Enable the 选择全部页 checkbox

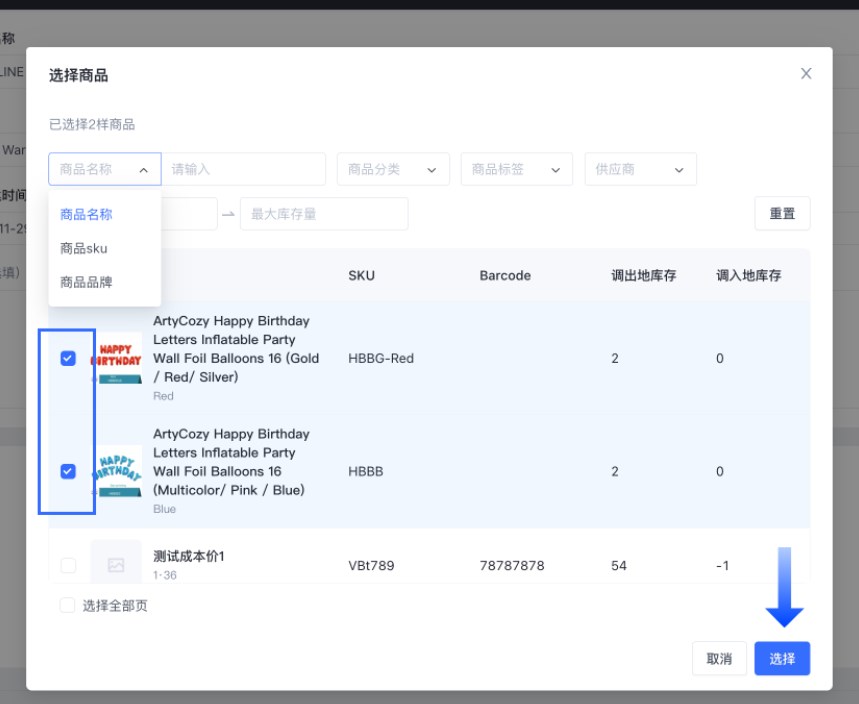pyautogui.click(x=66, y=605)
